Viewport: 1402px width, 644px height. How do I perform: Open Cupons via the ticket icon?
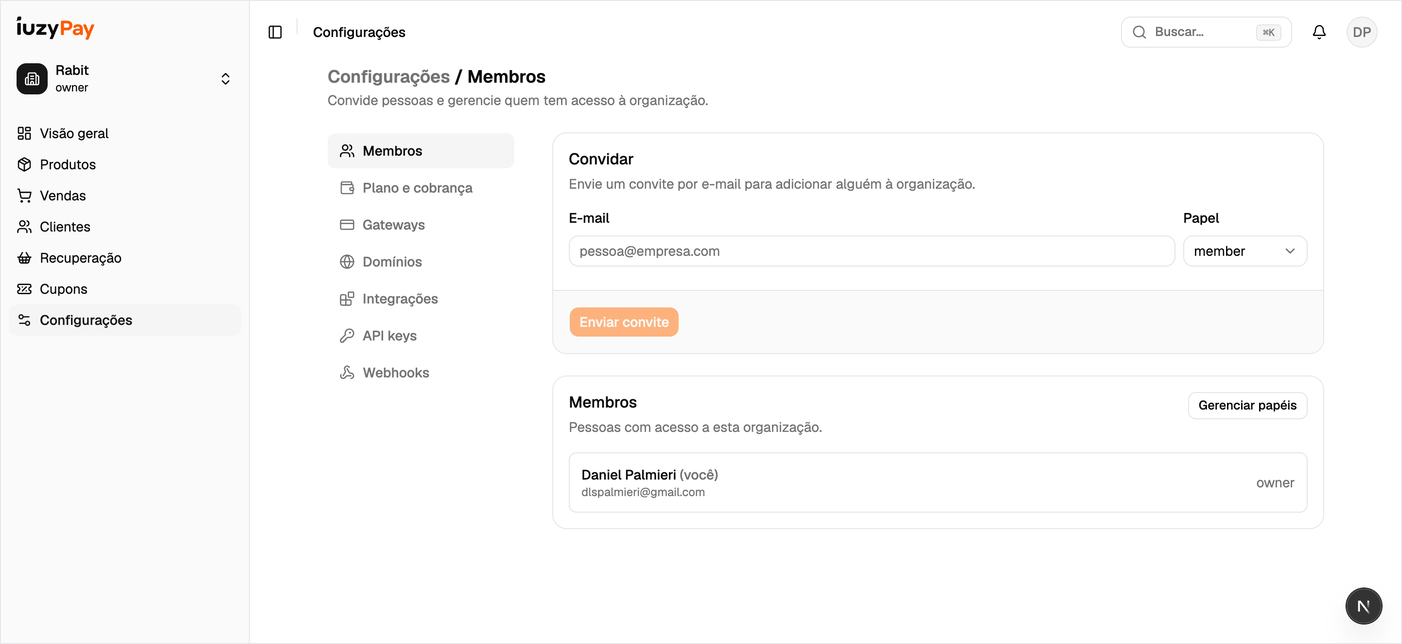click(24, 289)
